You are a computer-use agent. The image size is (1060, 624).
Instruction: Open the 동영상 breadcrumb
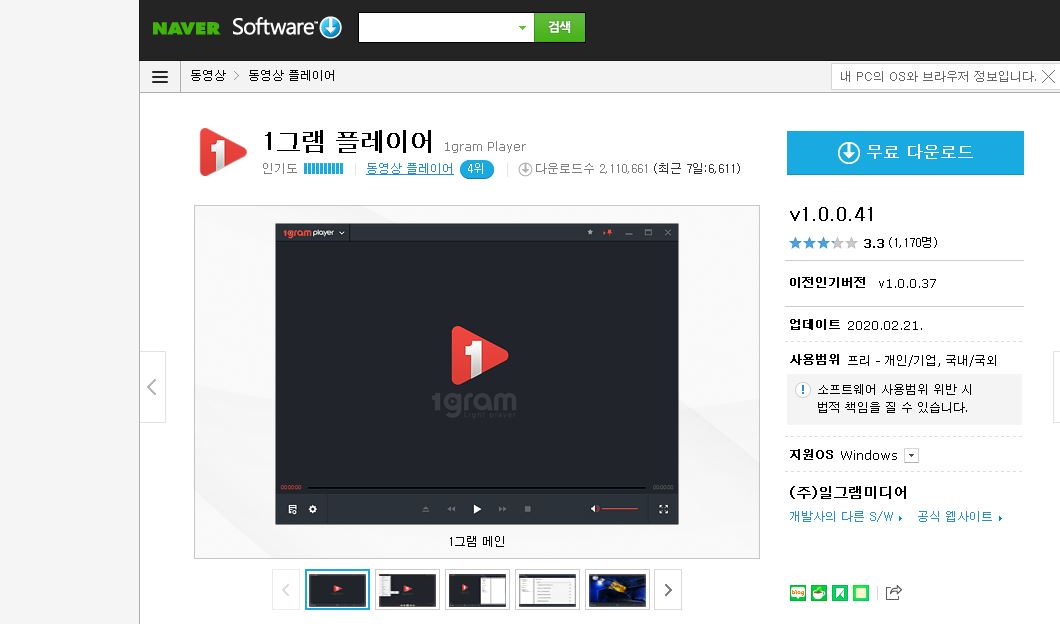pyautogui.click(x=208, y=76)
